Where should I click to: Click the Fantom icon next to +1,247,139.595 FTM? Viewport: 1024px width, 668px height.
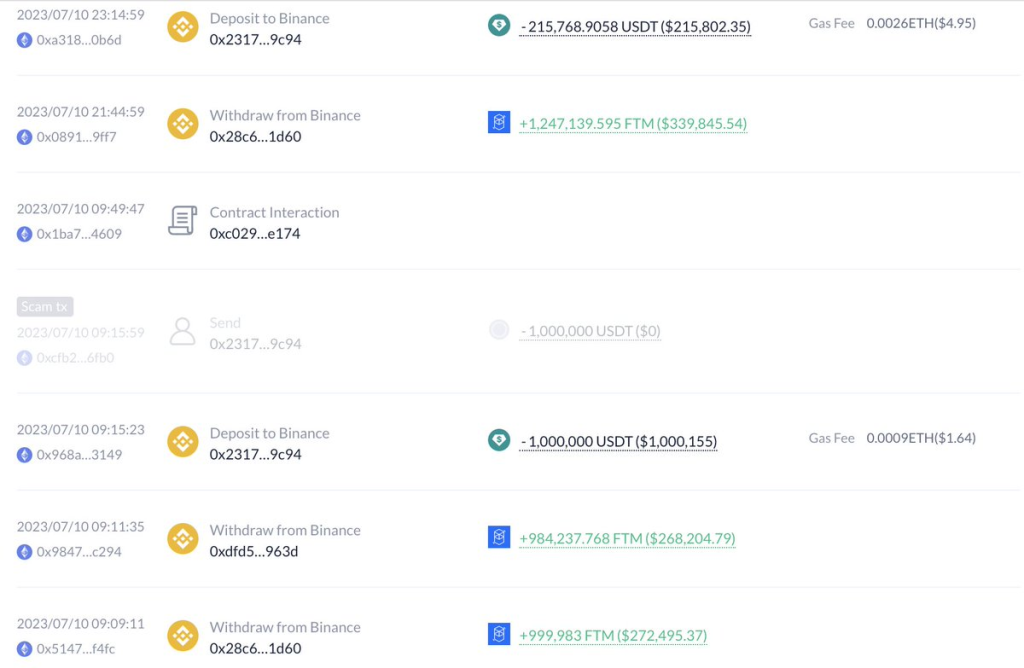click(x=499, y=123)
